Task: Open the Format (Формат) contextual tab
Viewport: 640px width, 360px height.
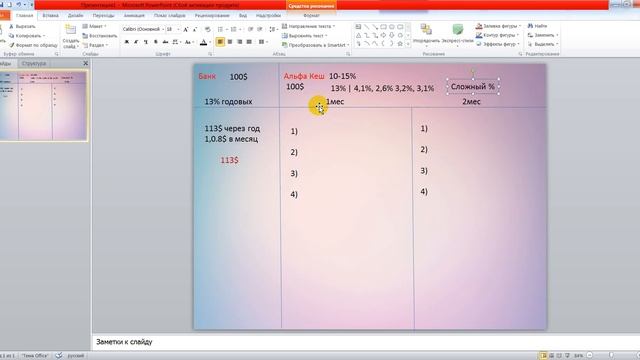Action: 311,16
